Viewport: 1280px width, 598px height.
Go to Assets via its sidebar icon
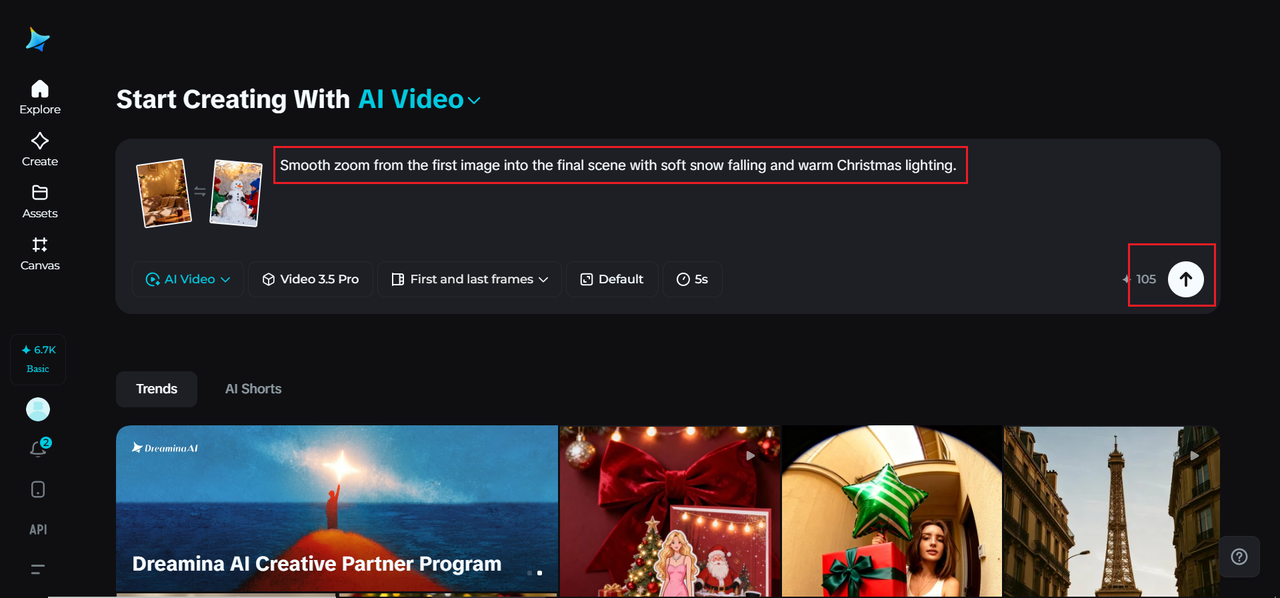(39, 200)
